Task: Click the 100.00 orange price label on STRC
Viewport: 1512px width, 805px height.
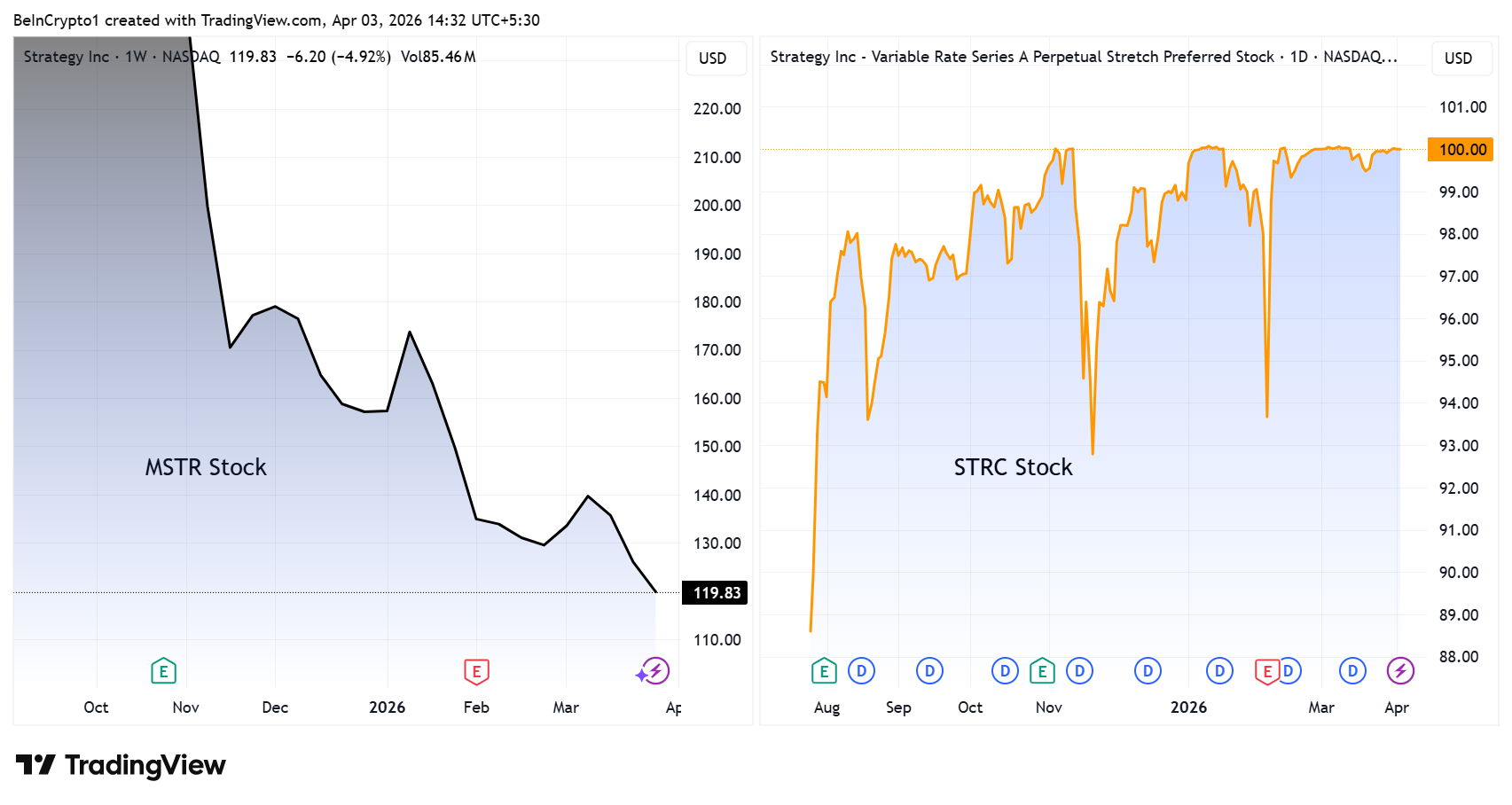Action: point(1460,150)
